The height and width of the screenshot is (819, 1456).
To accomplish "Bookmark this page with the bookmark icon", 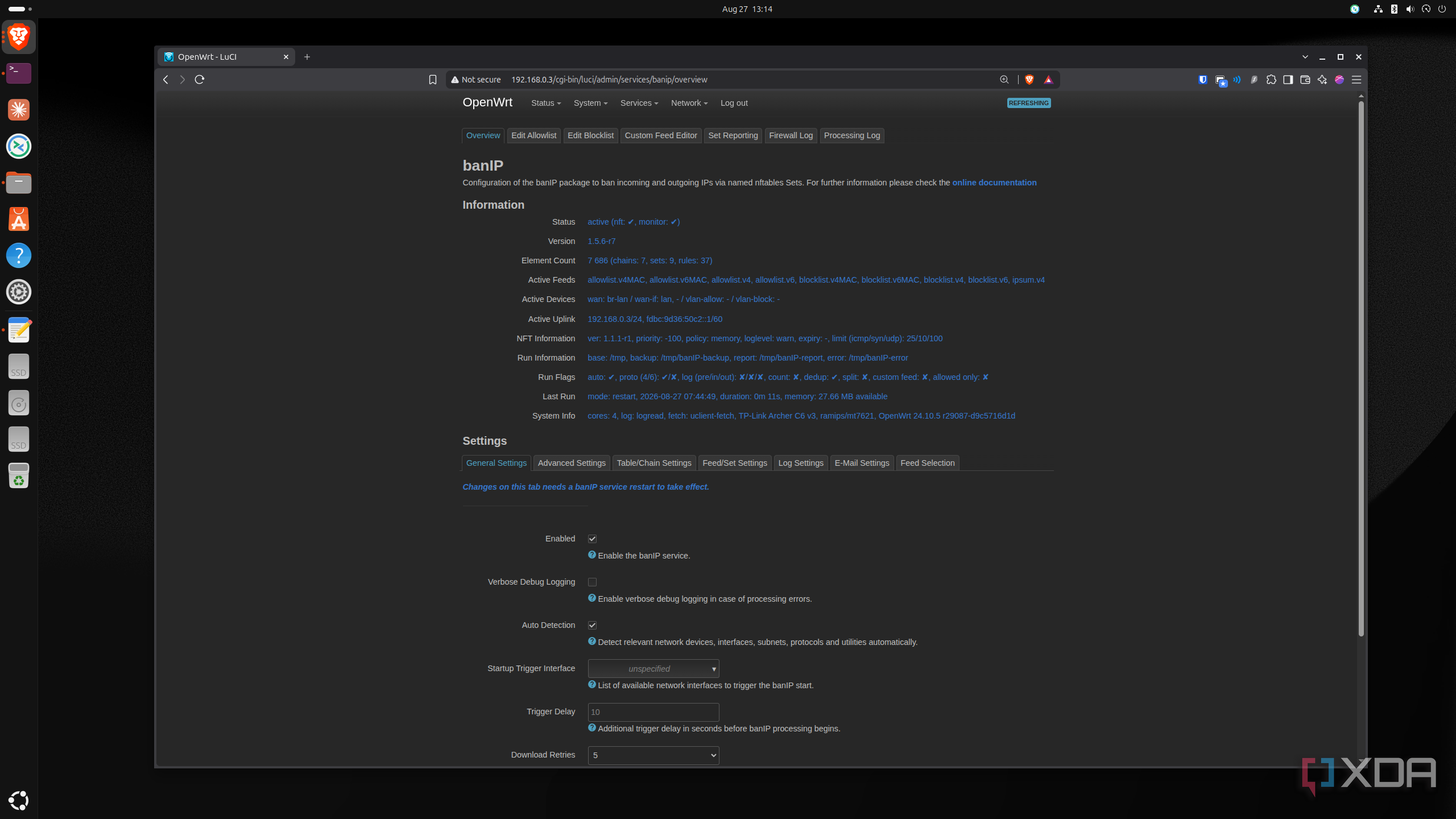I will click(433, 80).
